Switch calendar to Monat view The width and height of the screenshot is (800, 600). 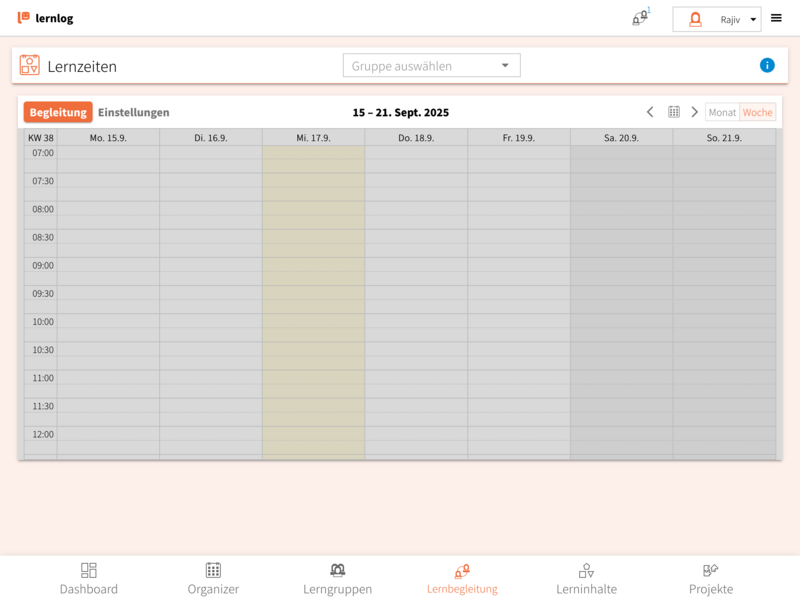point(722,112)
